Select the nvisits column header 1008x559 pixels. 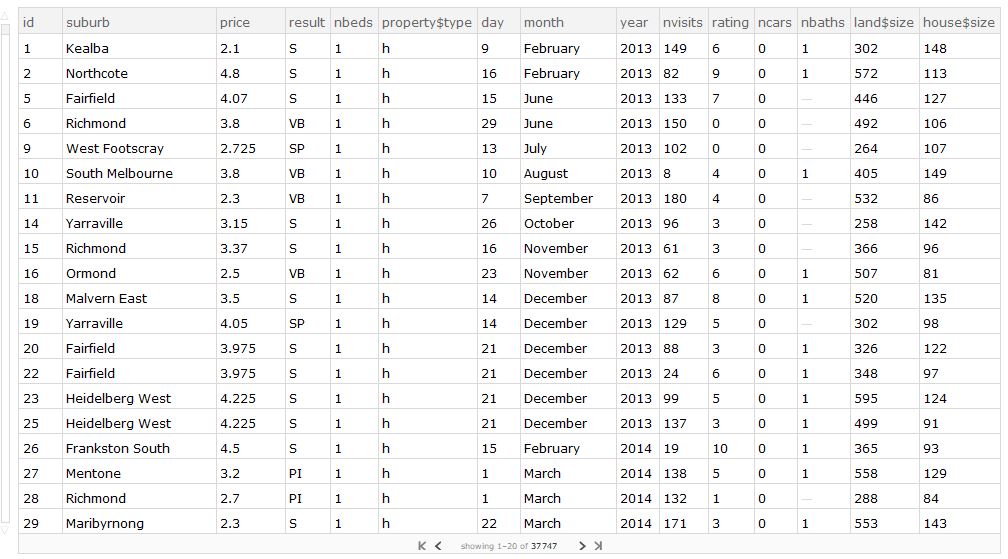683,22
